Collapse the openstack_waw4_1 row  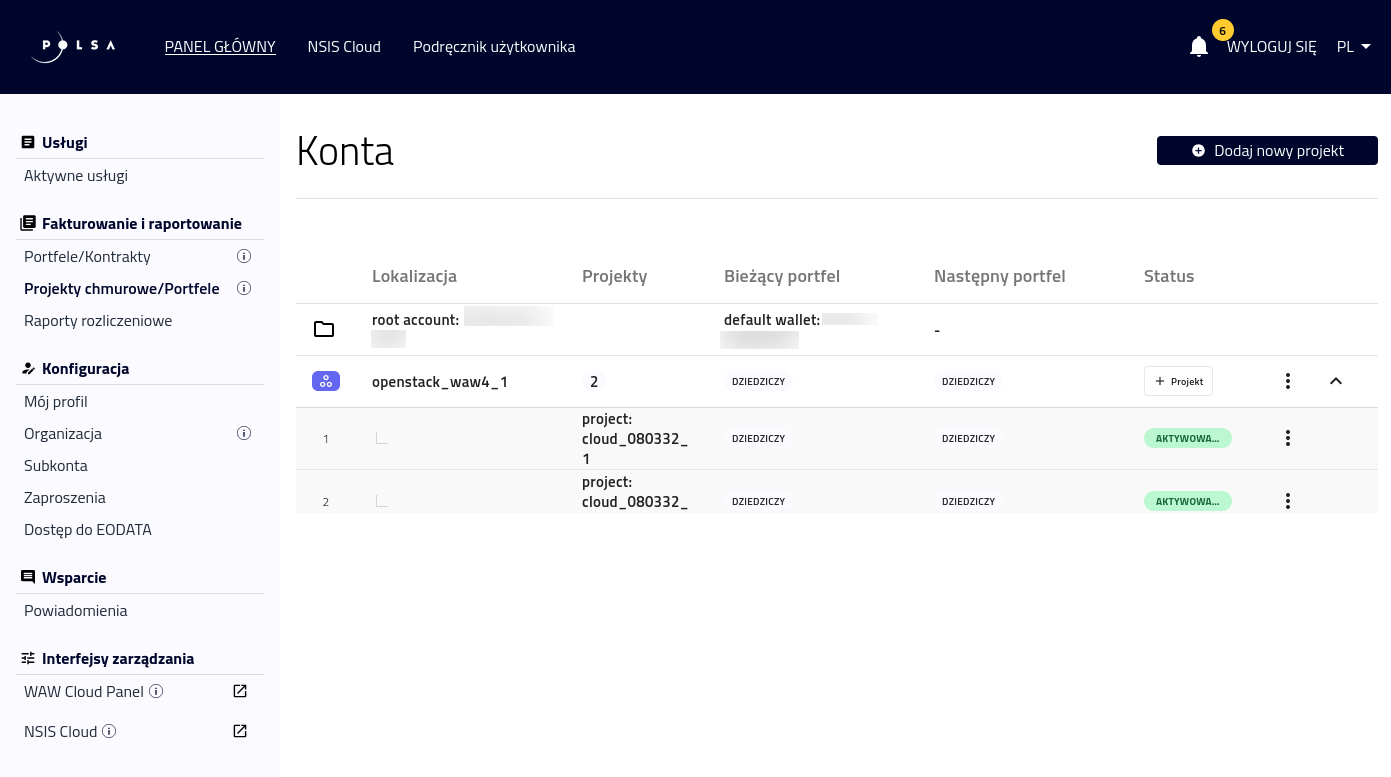[1336, 381]
